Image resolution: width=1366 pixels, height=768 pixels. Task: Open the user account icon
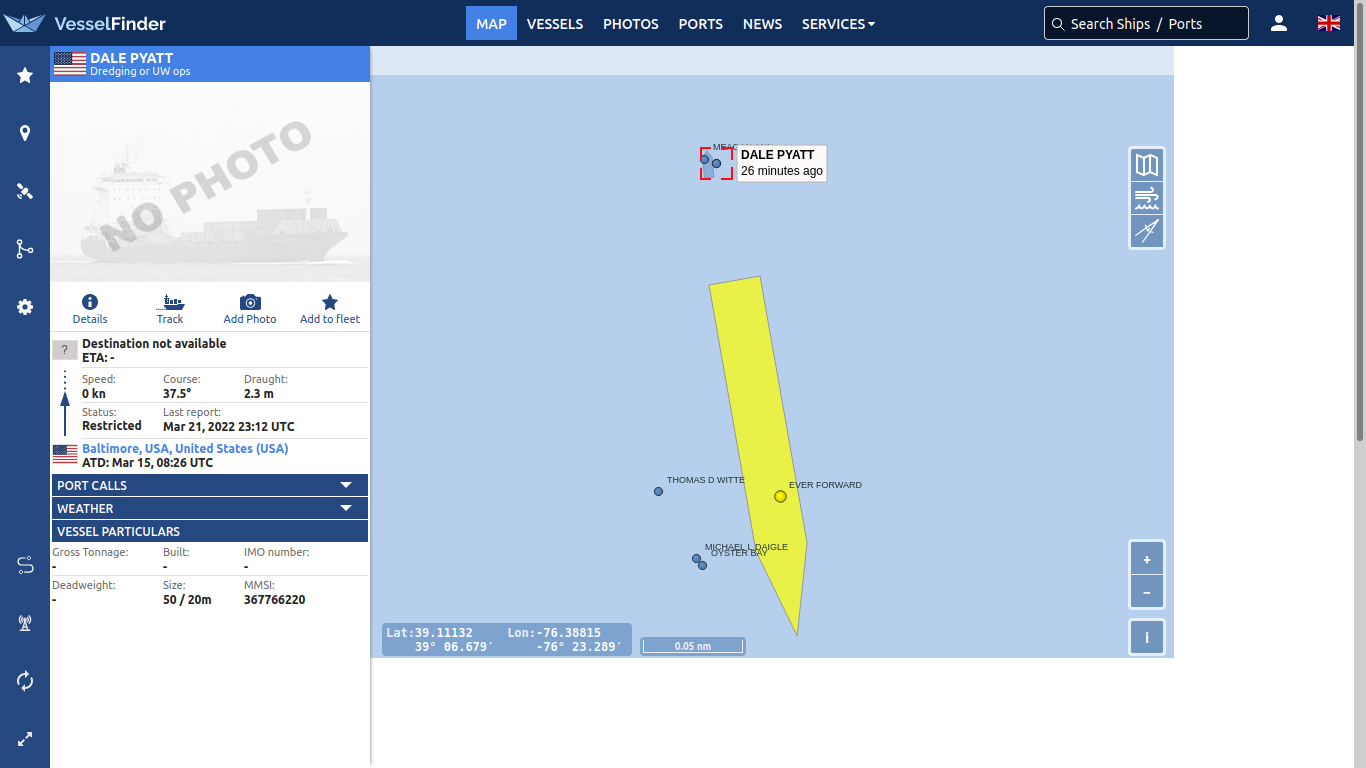(x=1279, y=23)
